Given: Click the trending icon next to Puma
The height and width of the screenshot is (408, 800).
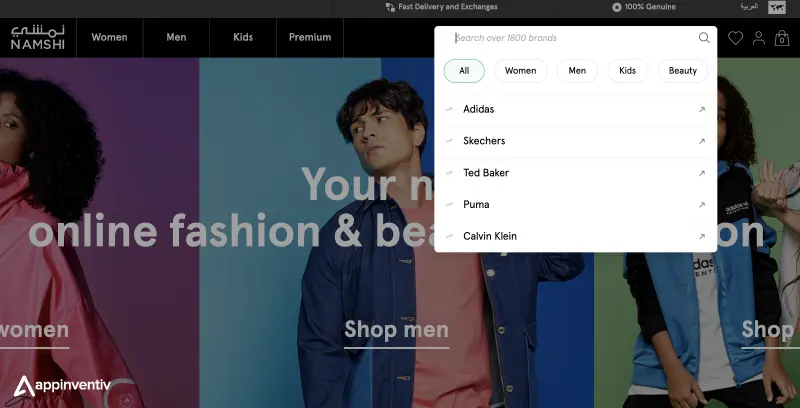Looking at the screenshot, I should click(449, 205).
